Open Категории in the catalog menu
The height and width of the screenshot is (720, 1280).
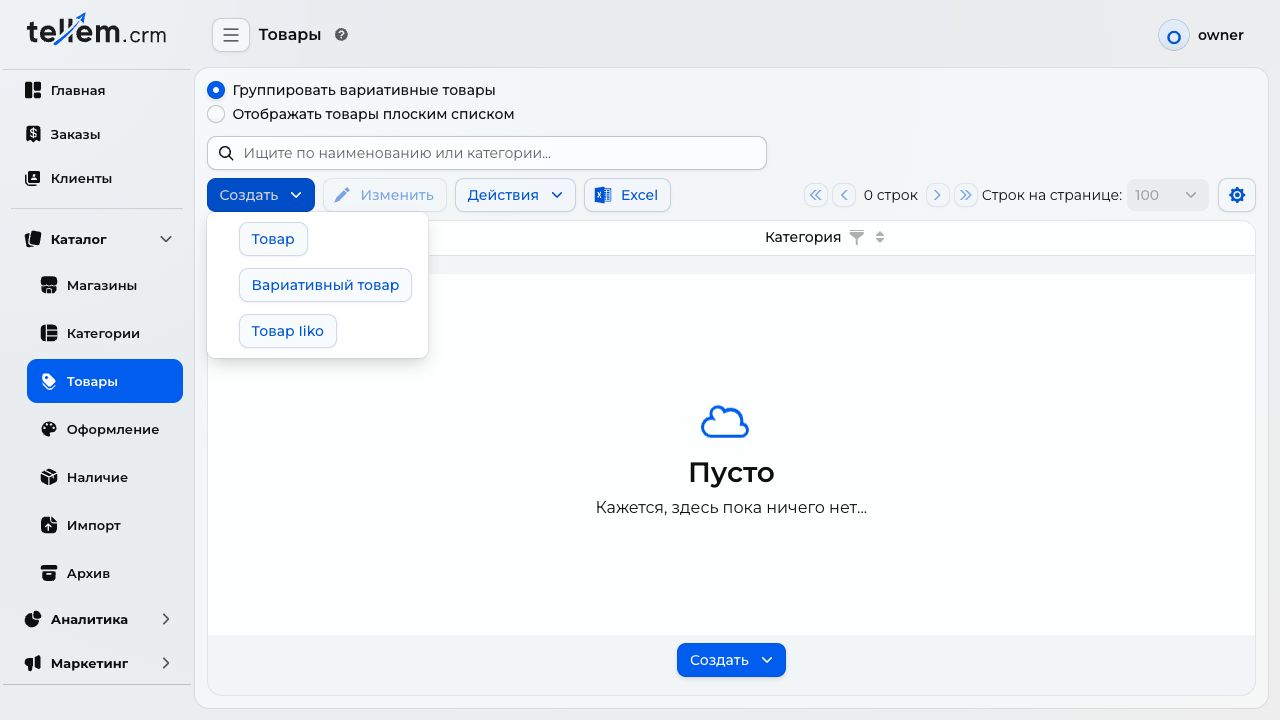click(105, 333)
